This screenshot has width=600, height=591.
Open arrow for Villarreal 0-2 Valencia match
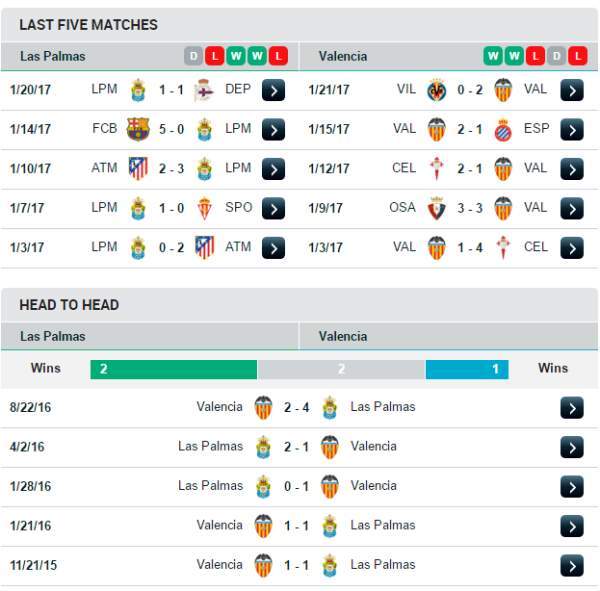point(572,90)
